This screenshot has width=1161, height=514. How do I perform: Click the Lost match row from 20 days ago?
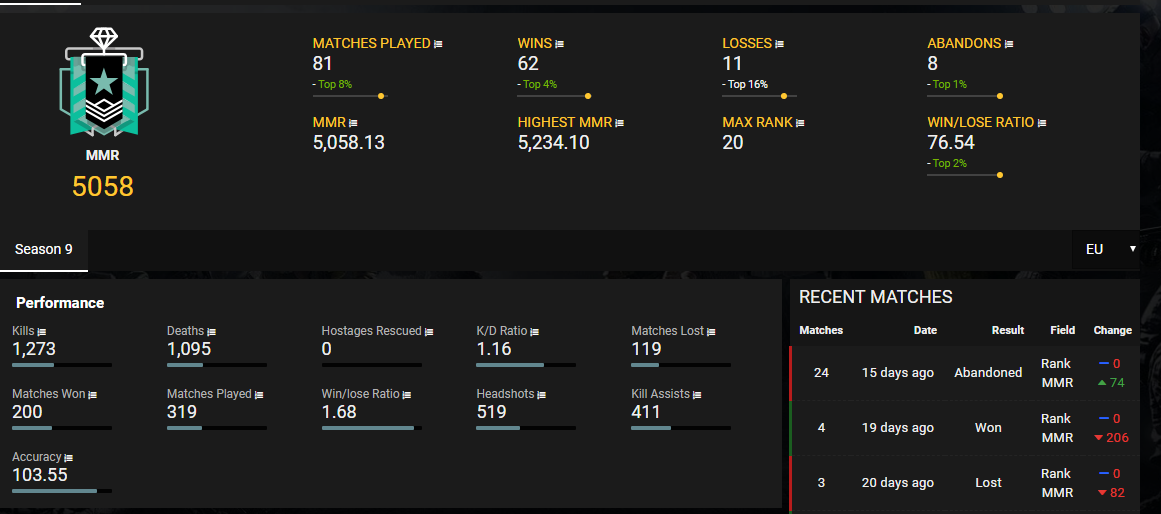(x=965, y=483)
